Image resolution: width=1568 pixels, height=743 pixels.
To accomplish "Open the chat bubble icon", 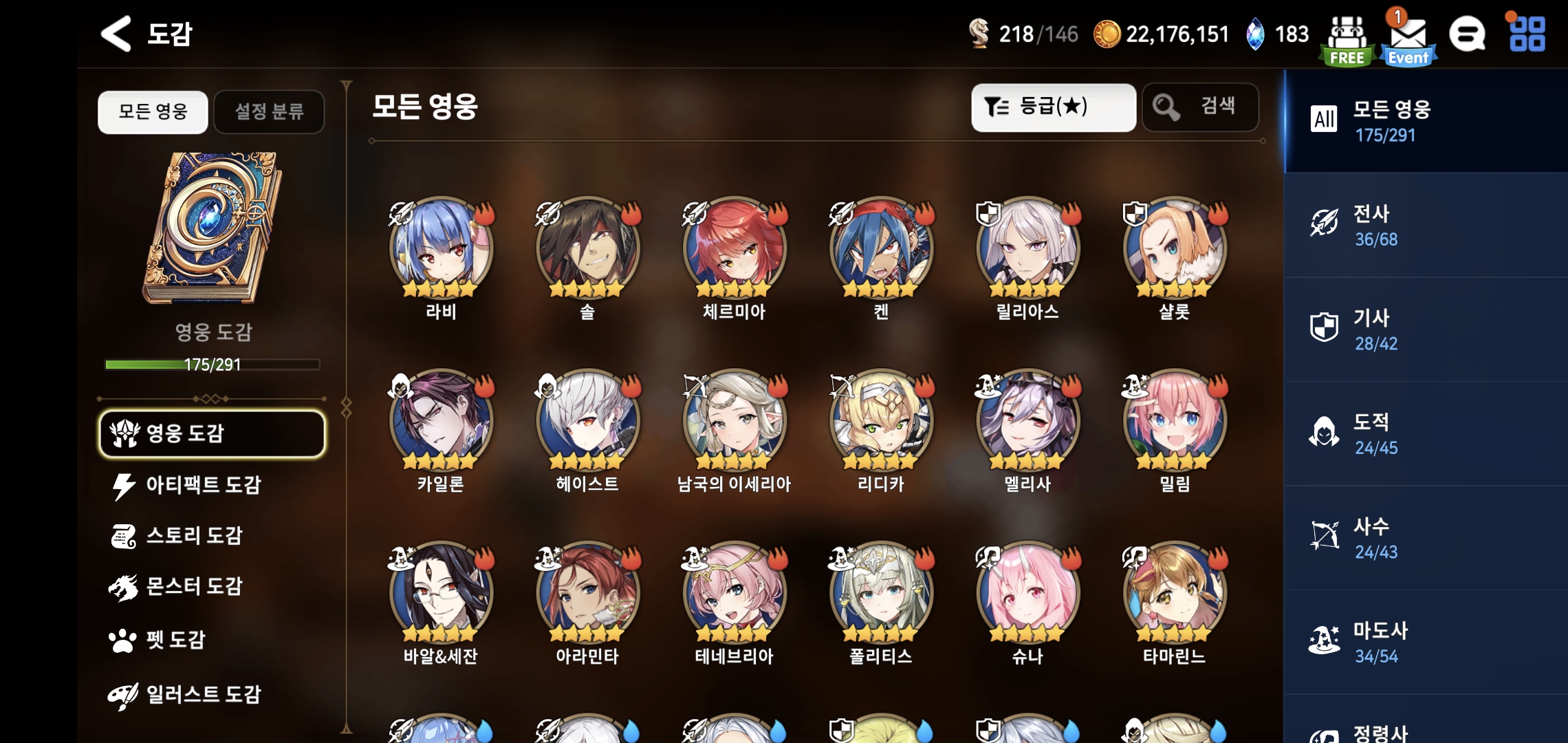I will pyautogui.click(x=1467, y=34).
